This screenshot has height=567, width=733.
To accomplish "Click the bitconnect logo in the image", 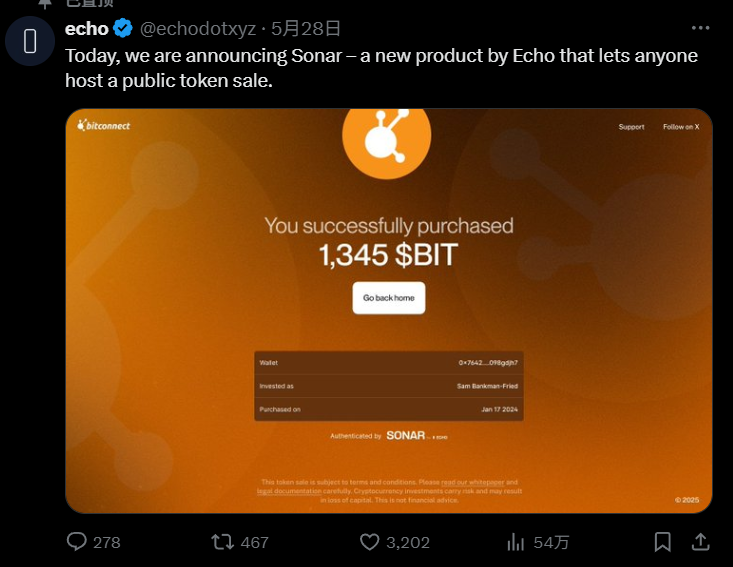I will click(x=104, y=126).
